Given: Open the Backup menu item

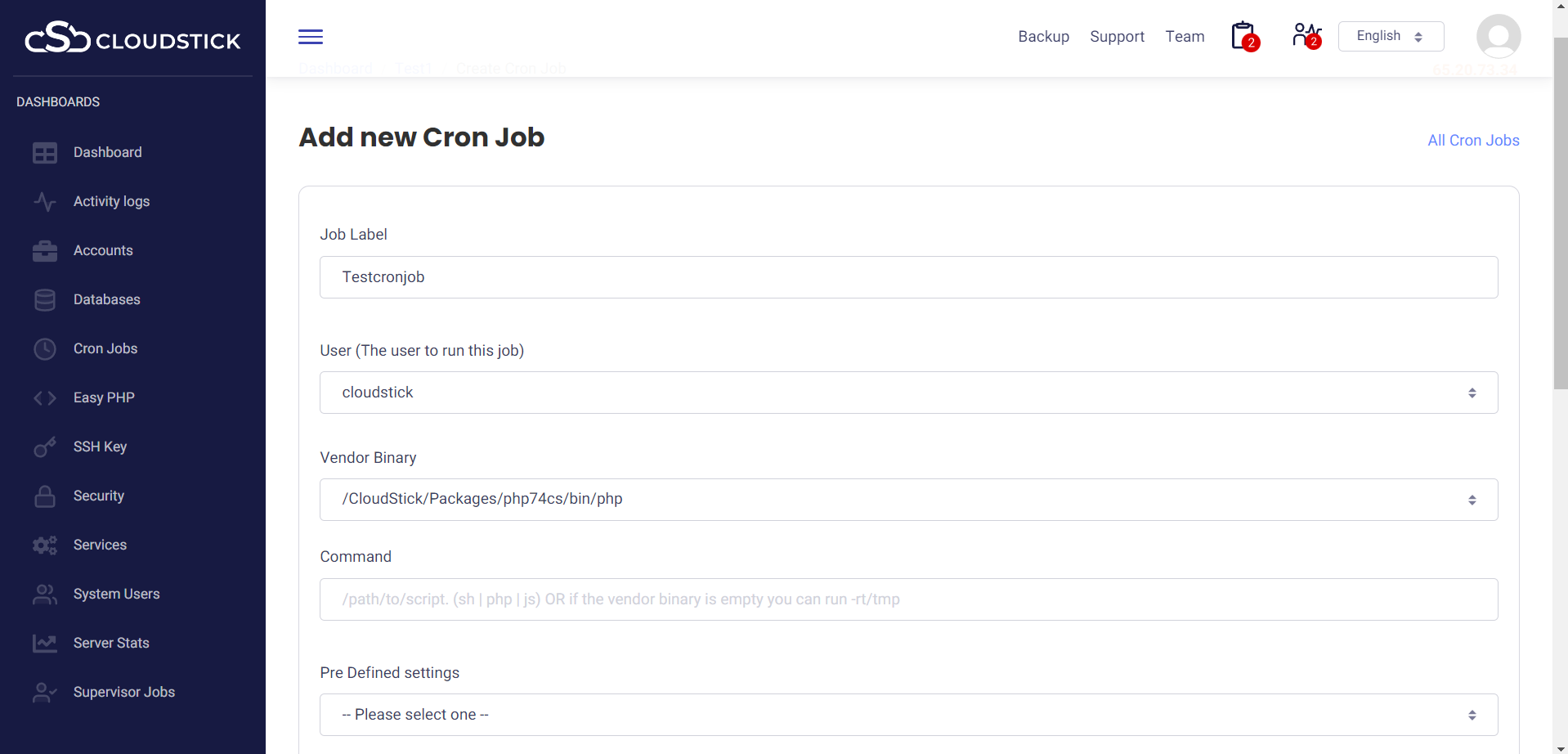Looking at the screenshot, I should [x=1043, y=37].
